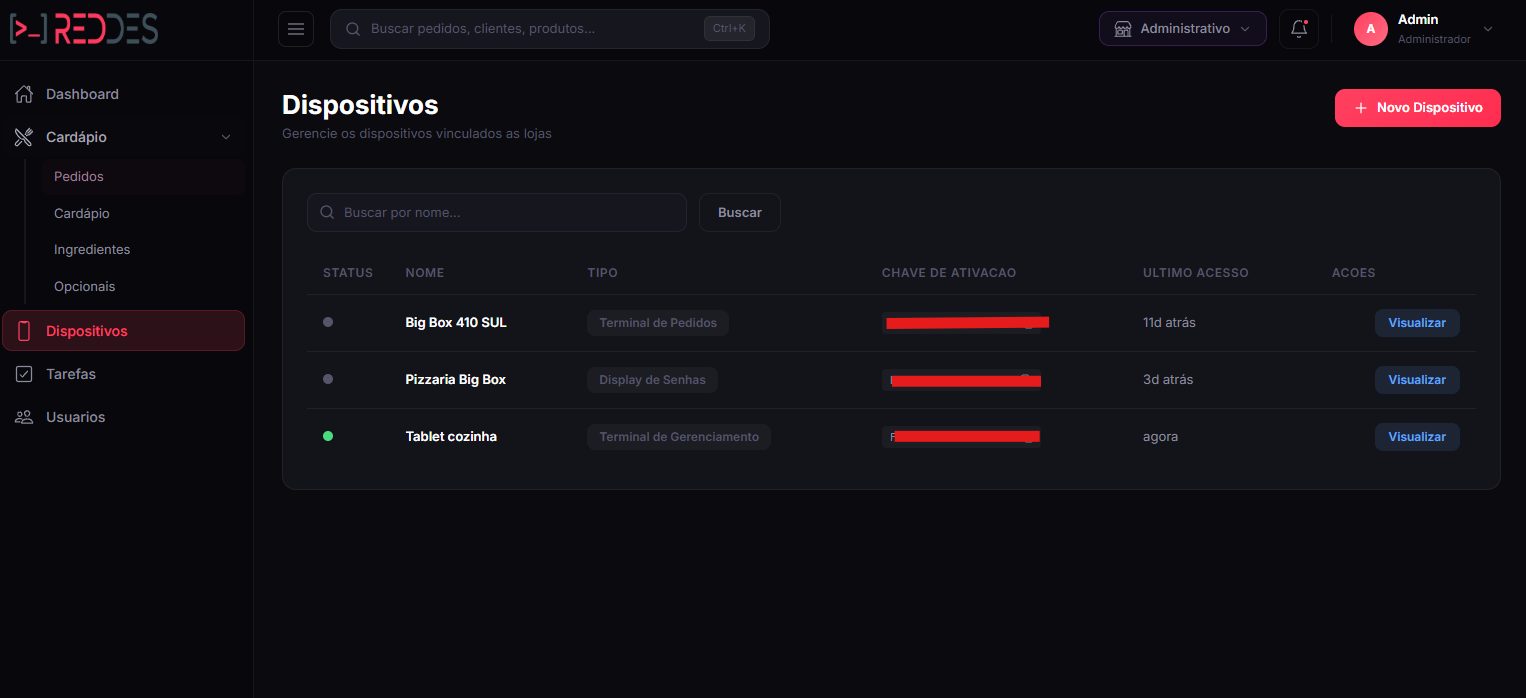Click the Usuarios people icon
Image resolution: width=1526 pixels, height=698 pixels.
(24, 417)
